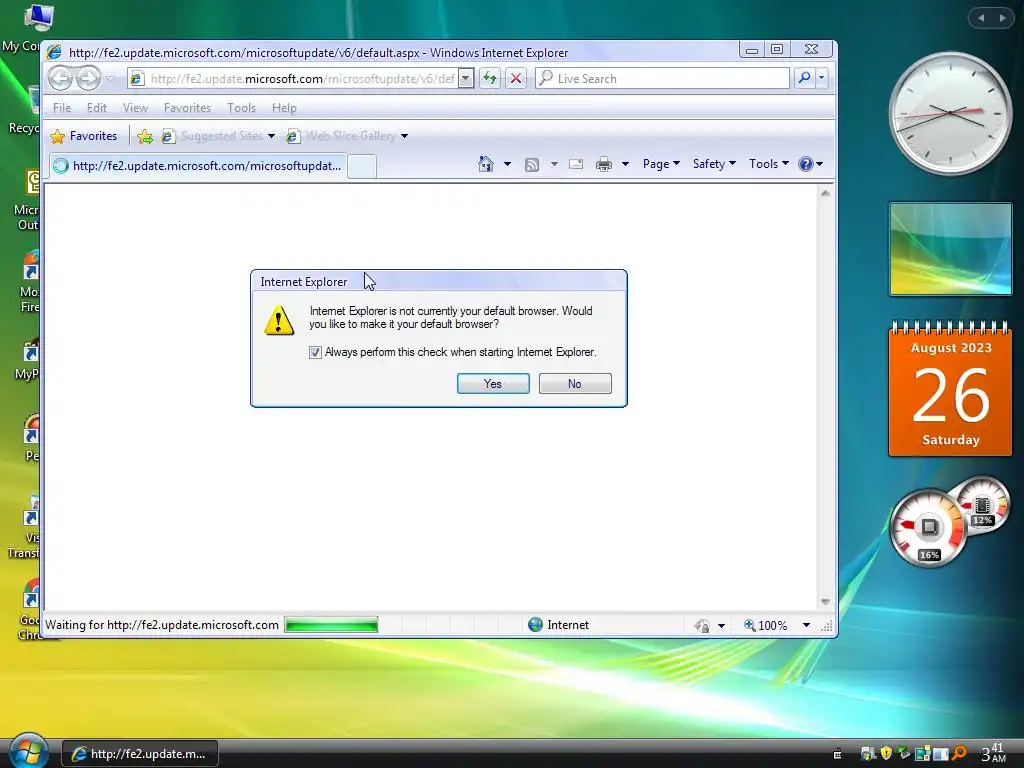Screen dimensions: 1024x768
Task: Open the command bar Tools button
Action: [x=769, y=164]
